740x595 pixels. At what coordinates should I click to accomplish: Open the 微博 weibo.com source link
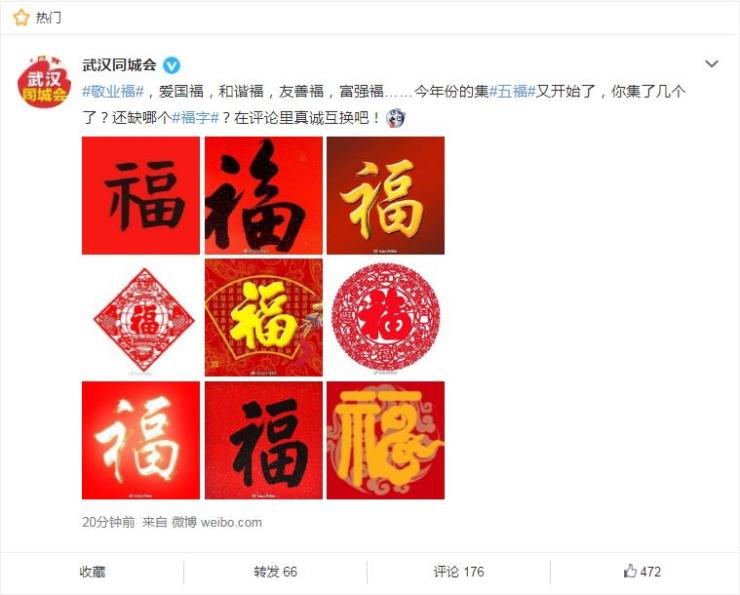tap(217, 522)
